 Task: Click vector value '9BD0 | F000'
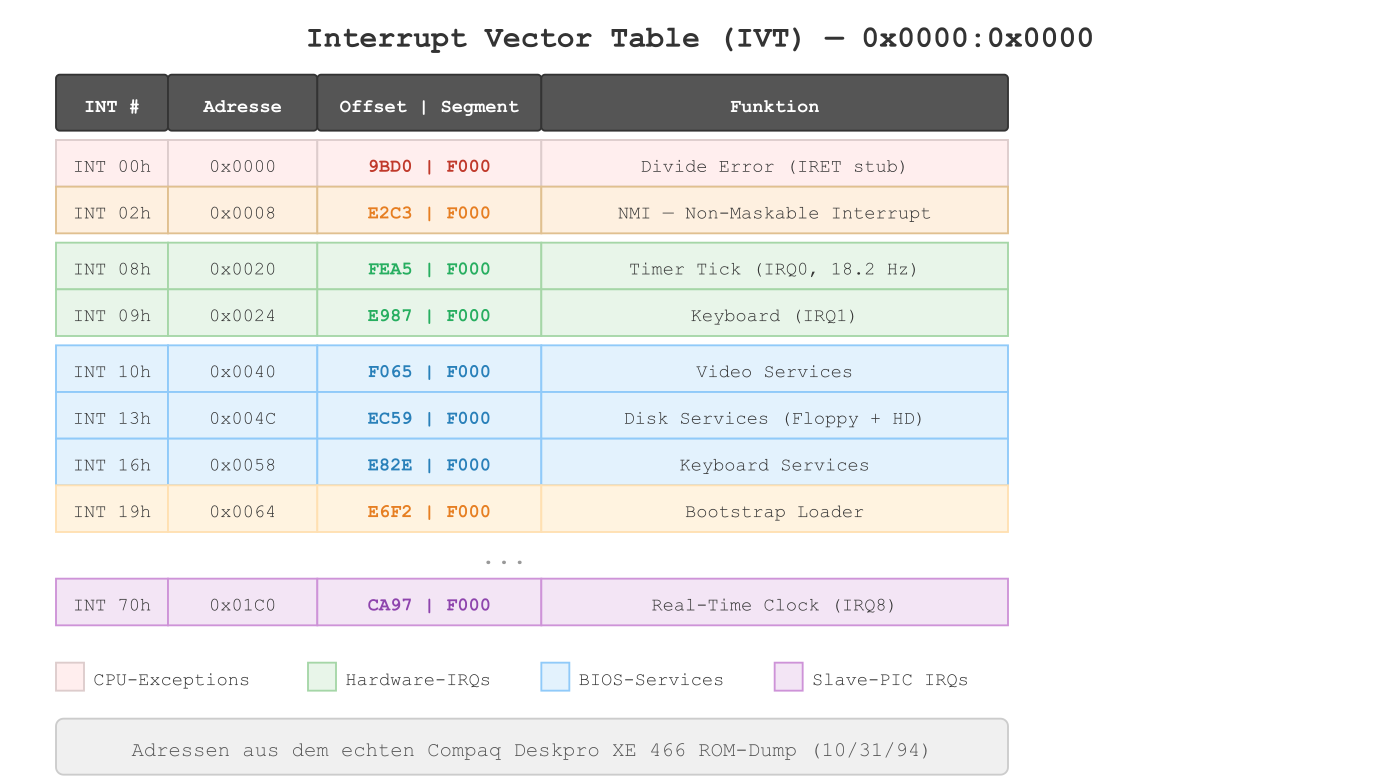429,163
